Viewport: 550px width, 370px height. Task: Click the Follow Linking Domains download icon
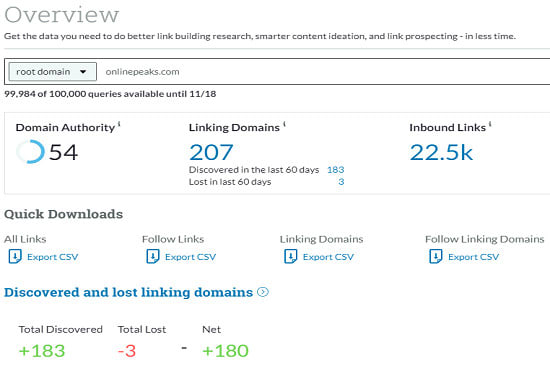coord(436,256)
